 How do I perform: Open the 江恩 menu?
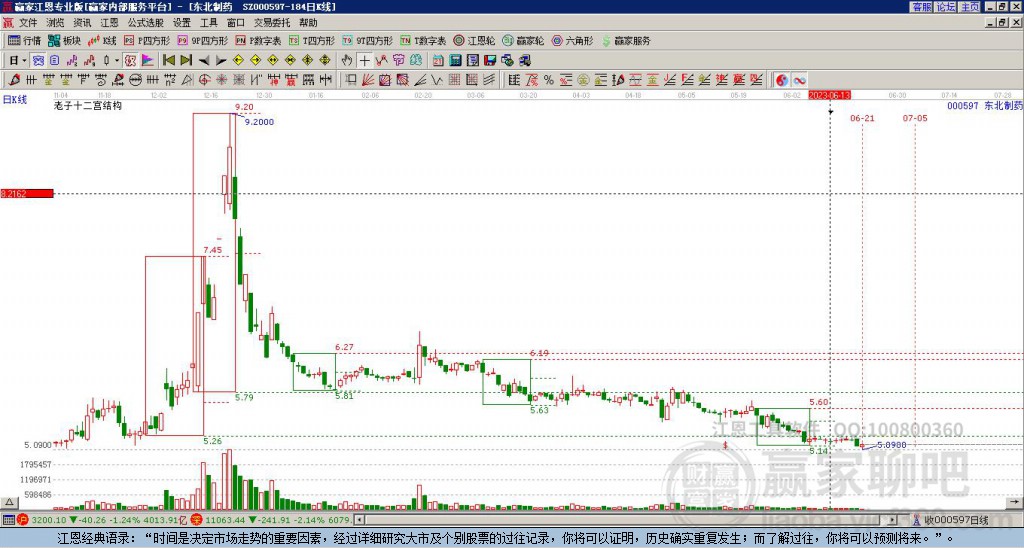pyautogui.click(x=109, y=22)
